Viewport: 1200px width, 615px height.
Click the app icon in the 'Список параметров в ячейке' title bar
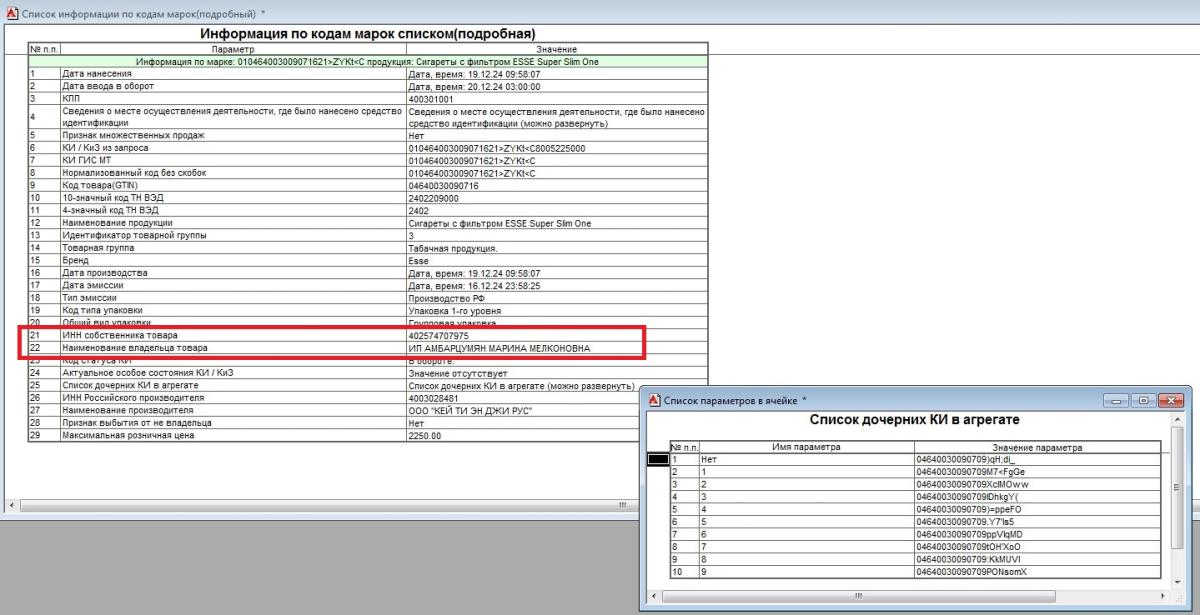[x=655, y=400]
